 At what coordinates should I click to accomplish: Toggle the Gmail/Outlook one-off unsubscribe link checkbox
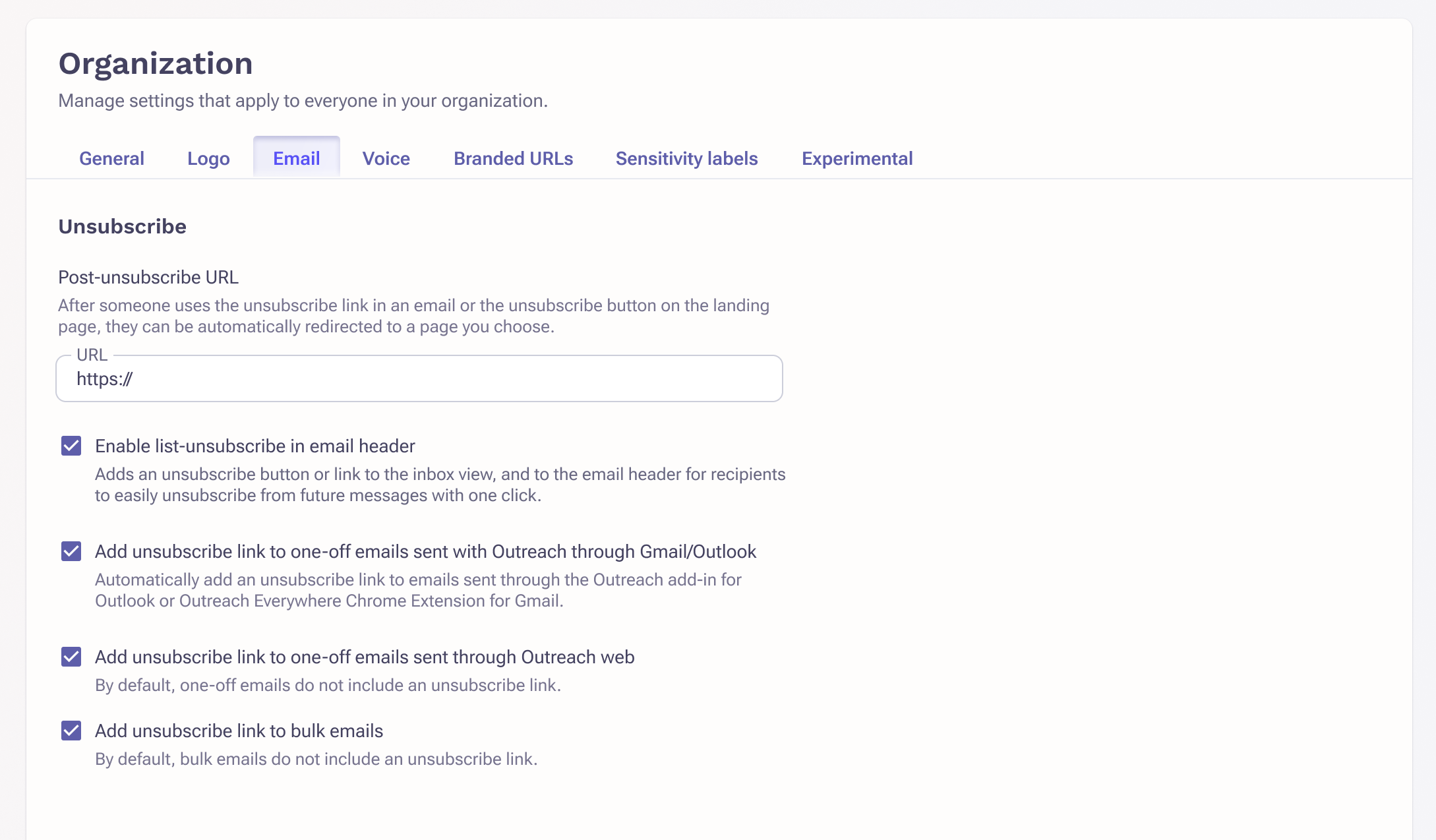[x=71, y=551]
